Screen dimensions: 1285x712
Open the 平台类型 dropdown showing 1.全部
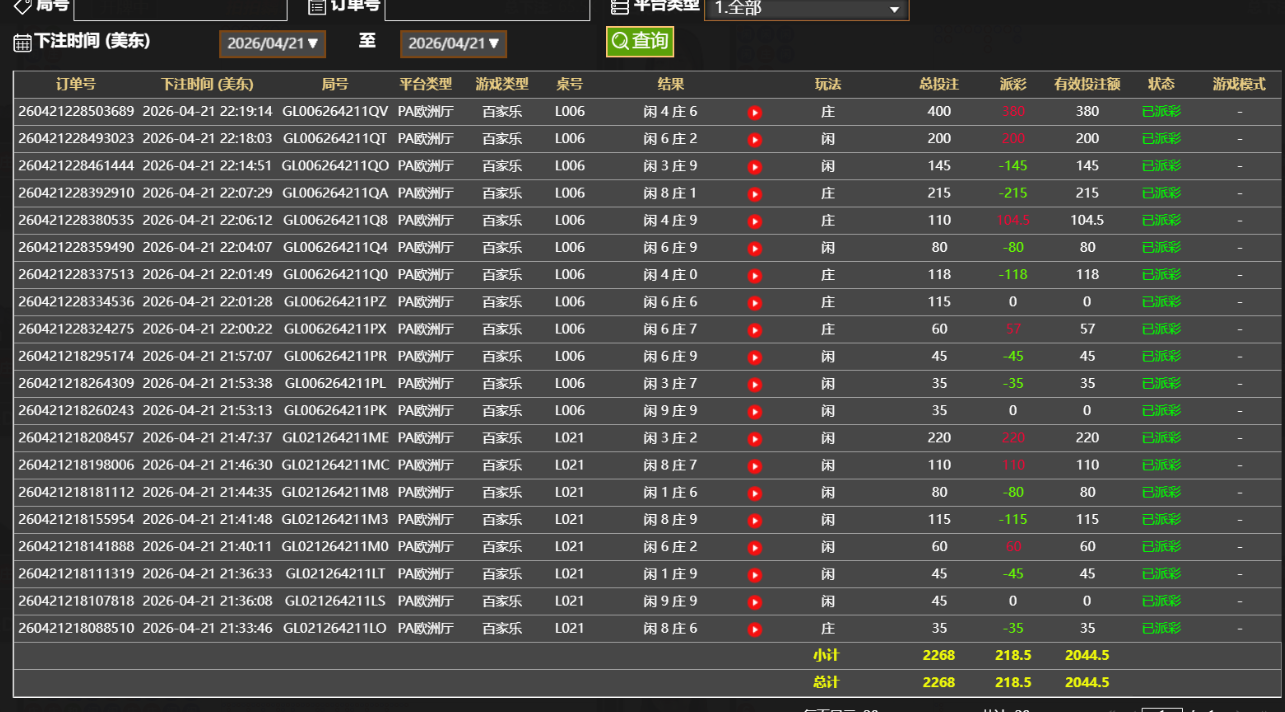point(806,9)
